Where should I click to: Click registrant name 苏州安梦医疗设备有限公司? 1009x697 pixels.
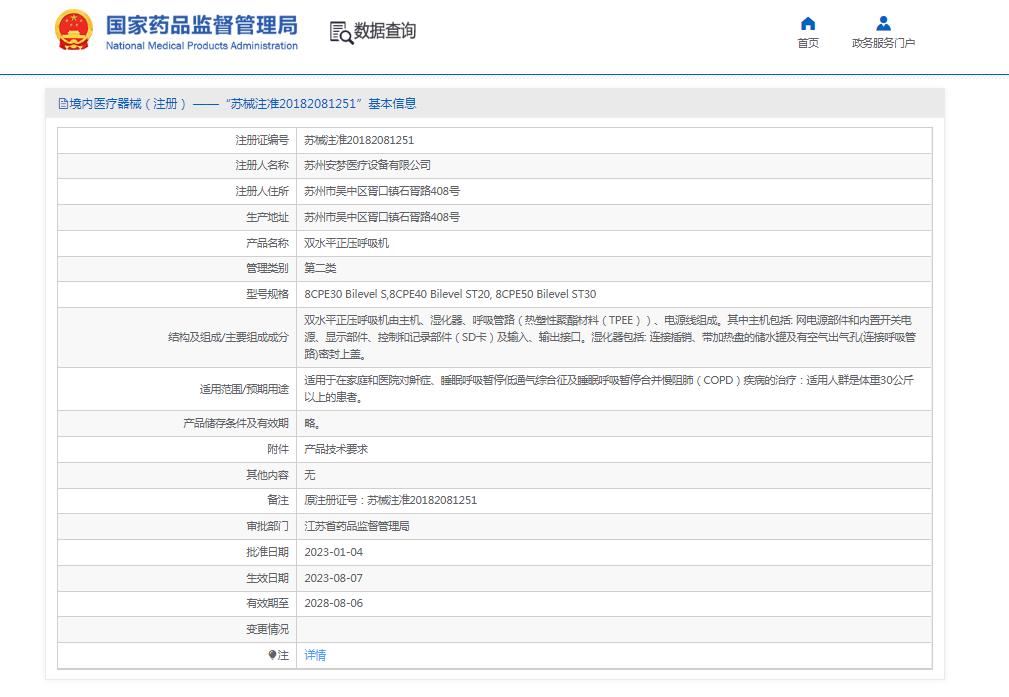[x=367, y=165]
